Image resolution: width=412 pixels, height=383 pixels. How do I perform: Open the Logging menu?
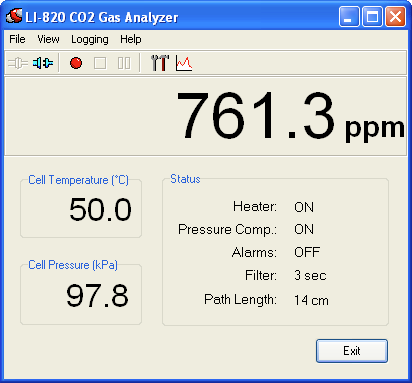pyautogui.click(x=90, y=40)
